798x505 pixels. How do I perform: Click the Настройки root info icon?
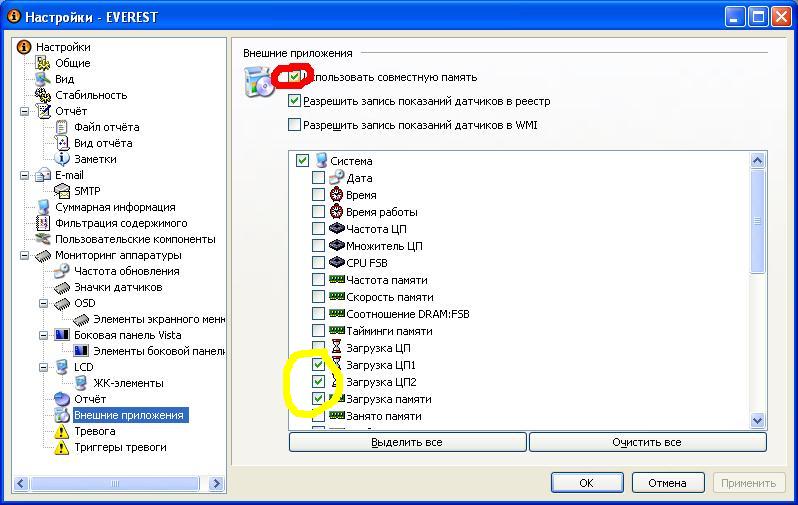coord(23,47)
